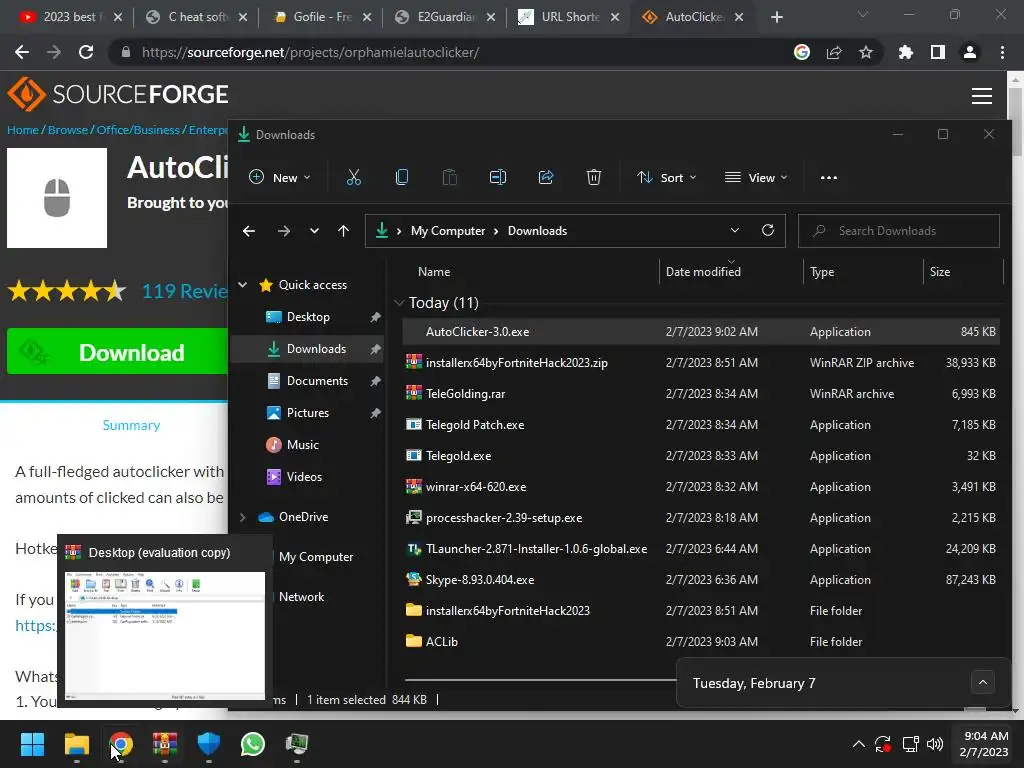Open recent locations dropdown arrow
1024x768 pixels.
coord(314,231)
